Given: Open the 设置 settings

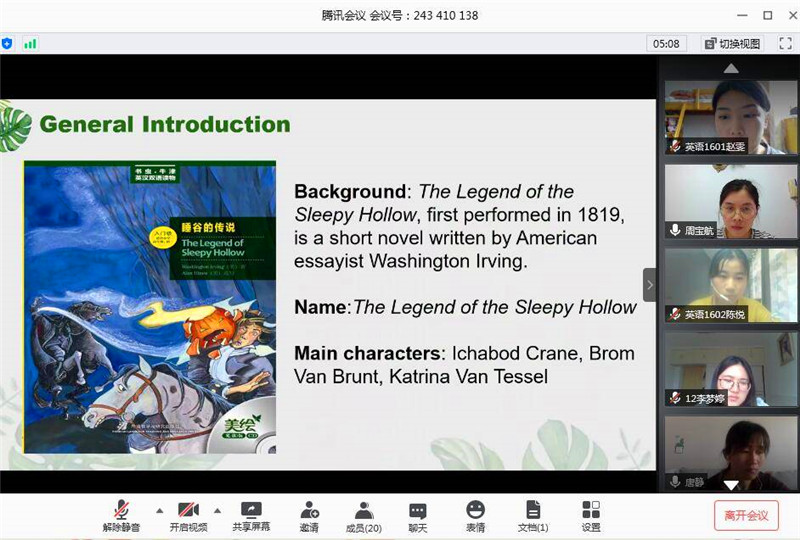Looking at the screenshot, I should pos(591,515).
